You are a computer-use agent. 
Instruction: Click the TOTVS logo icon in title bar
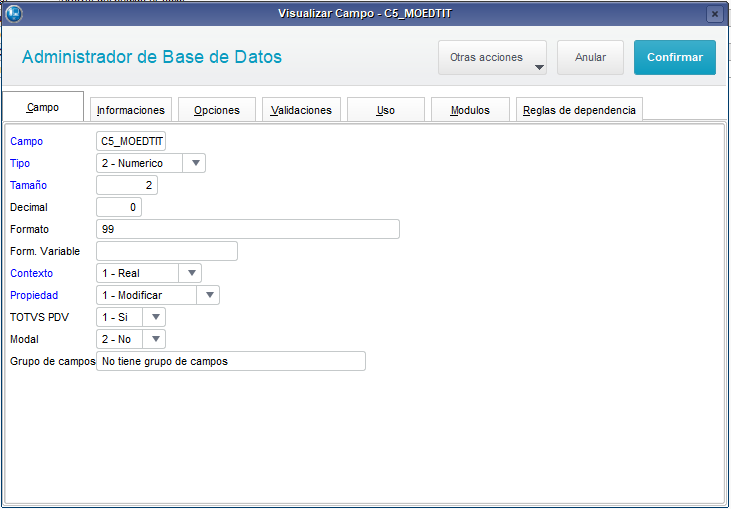(14, 14)
